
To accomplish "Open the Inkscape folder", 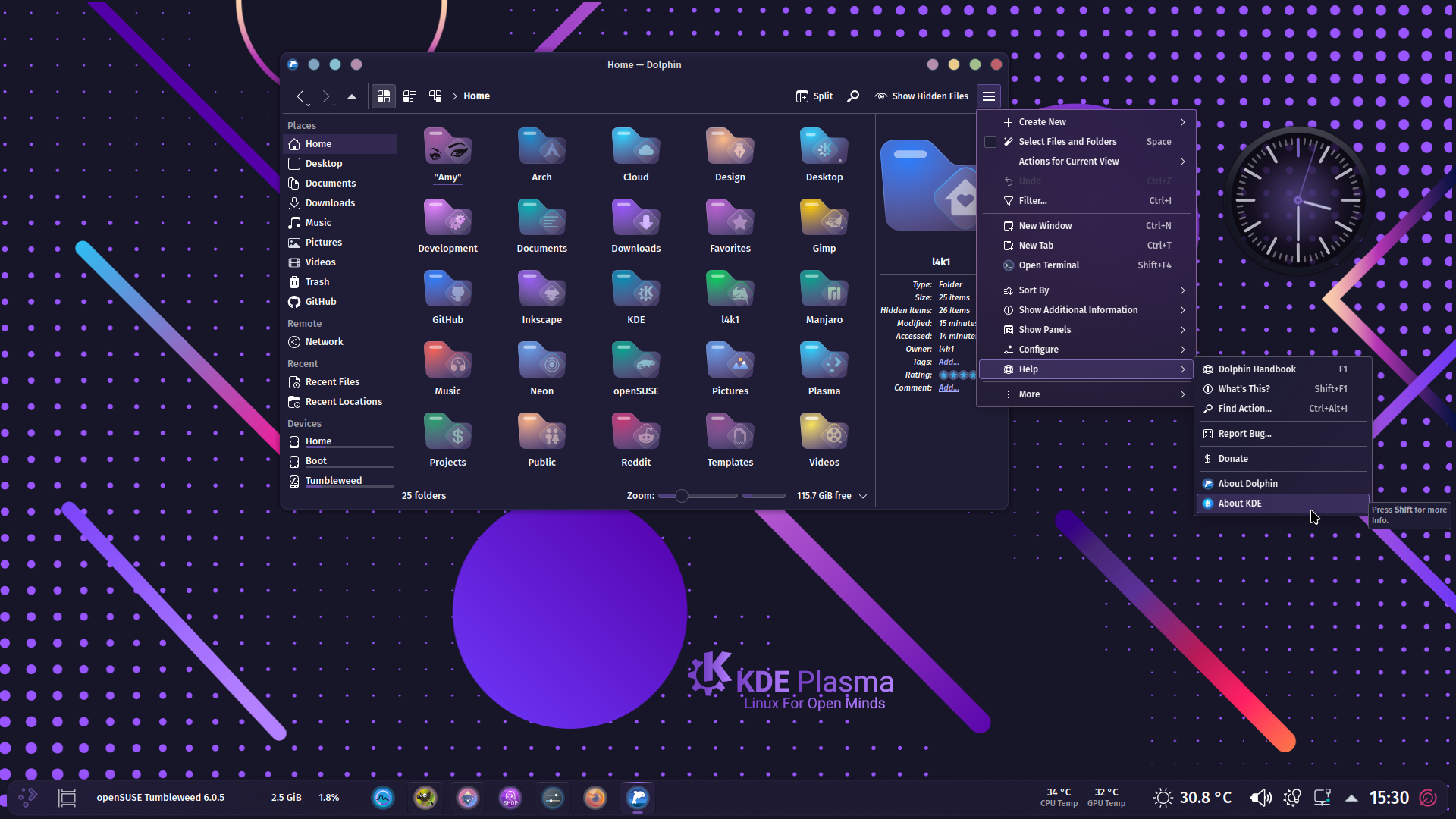I will 541,298.
